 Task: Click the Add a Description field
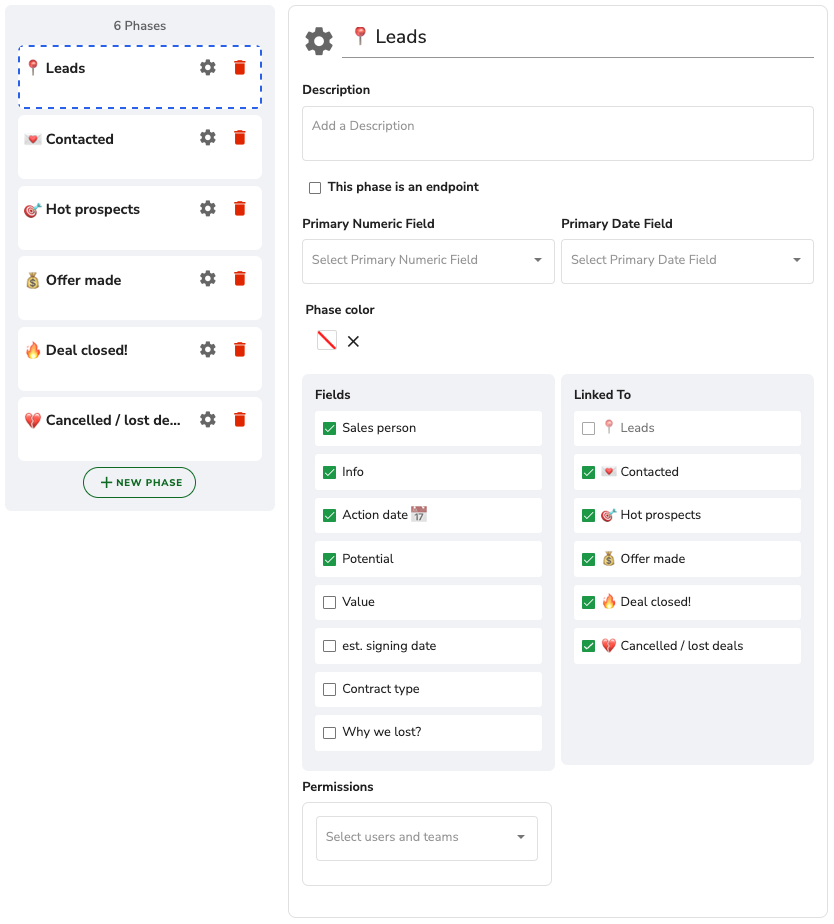pyautogui.click(x=558, y=134)
